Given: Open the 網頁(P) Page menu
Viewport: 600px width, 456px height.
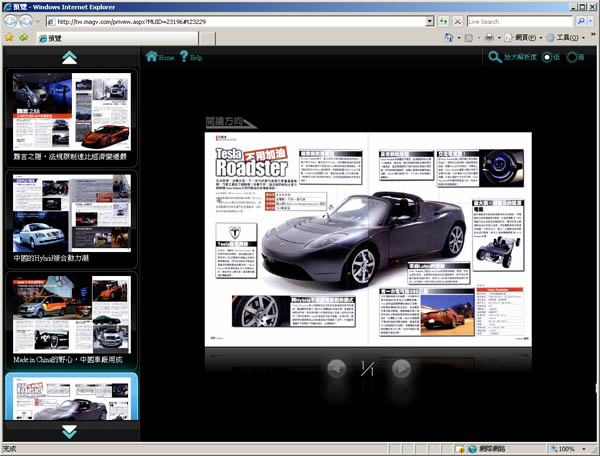Looking at the screenshot, I should click(x=523, y=37).
